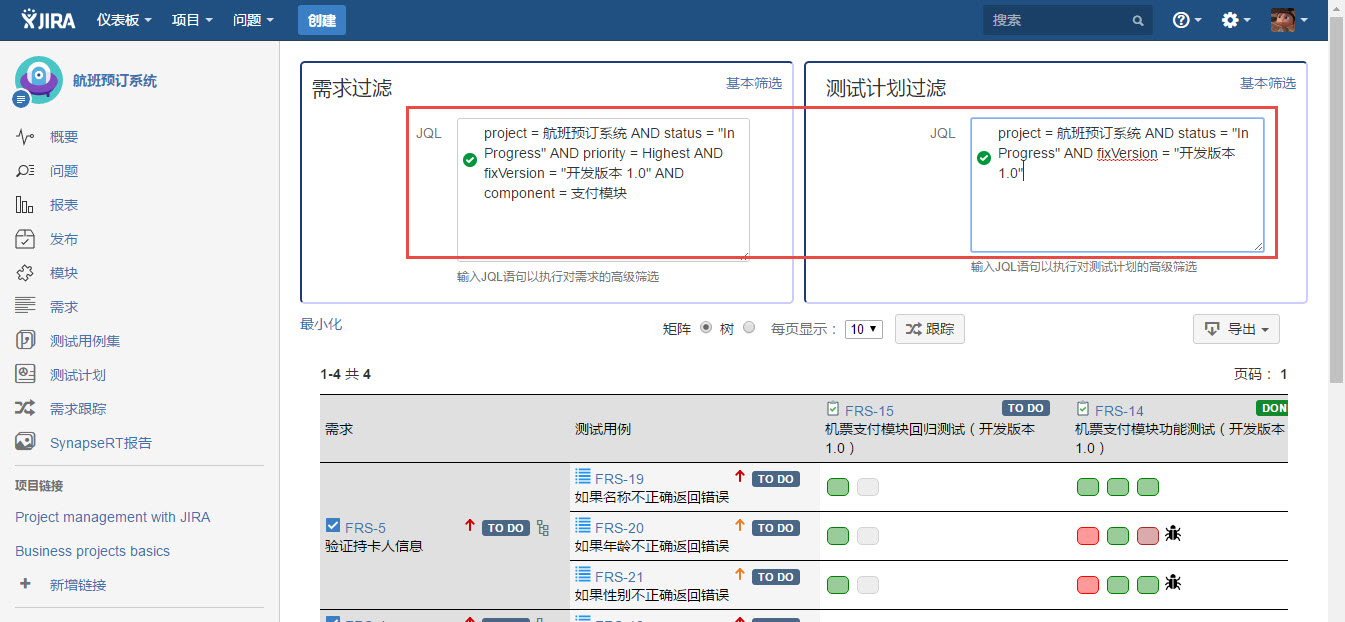Go to 问题 in the sidebar
1345x622 pixels.
(64, 171)
